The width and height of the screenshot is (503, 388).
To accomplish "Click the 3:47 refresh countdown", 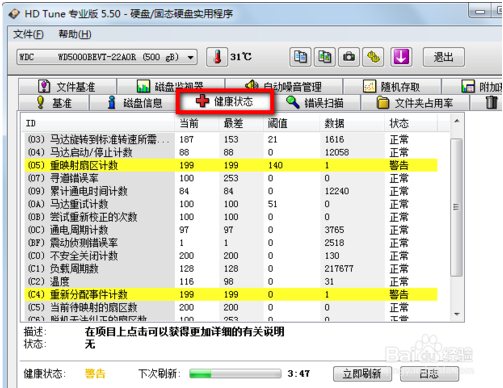I will tap(299, 374).
